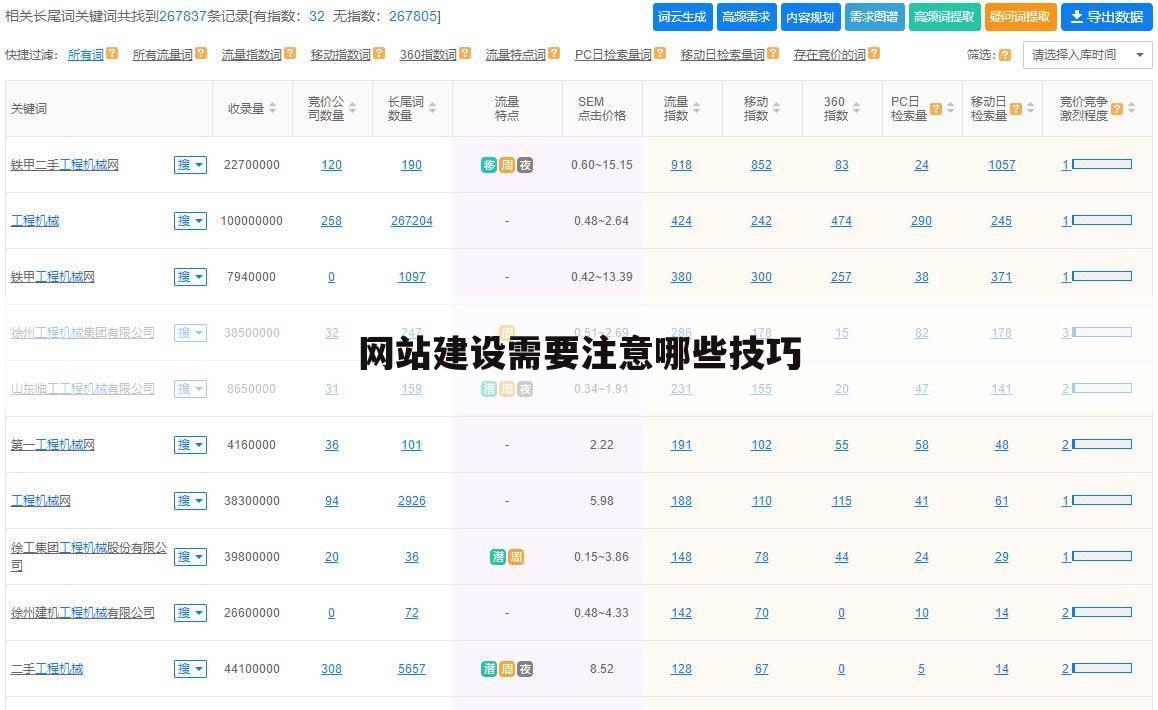The image size is (1158, 710).
Task: Open long-tail count 267204 link
Action: pyautogui.click(x=411, y=221)
